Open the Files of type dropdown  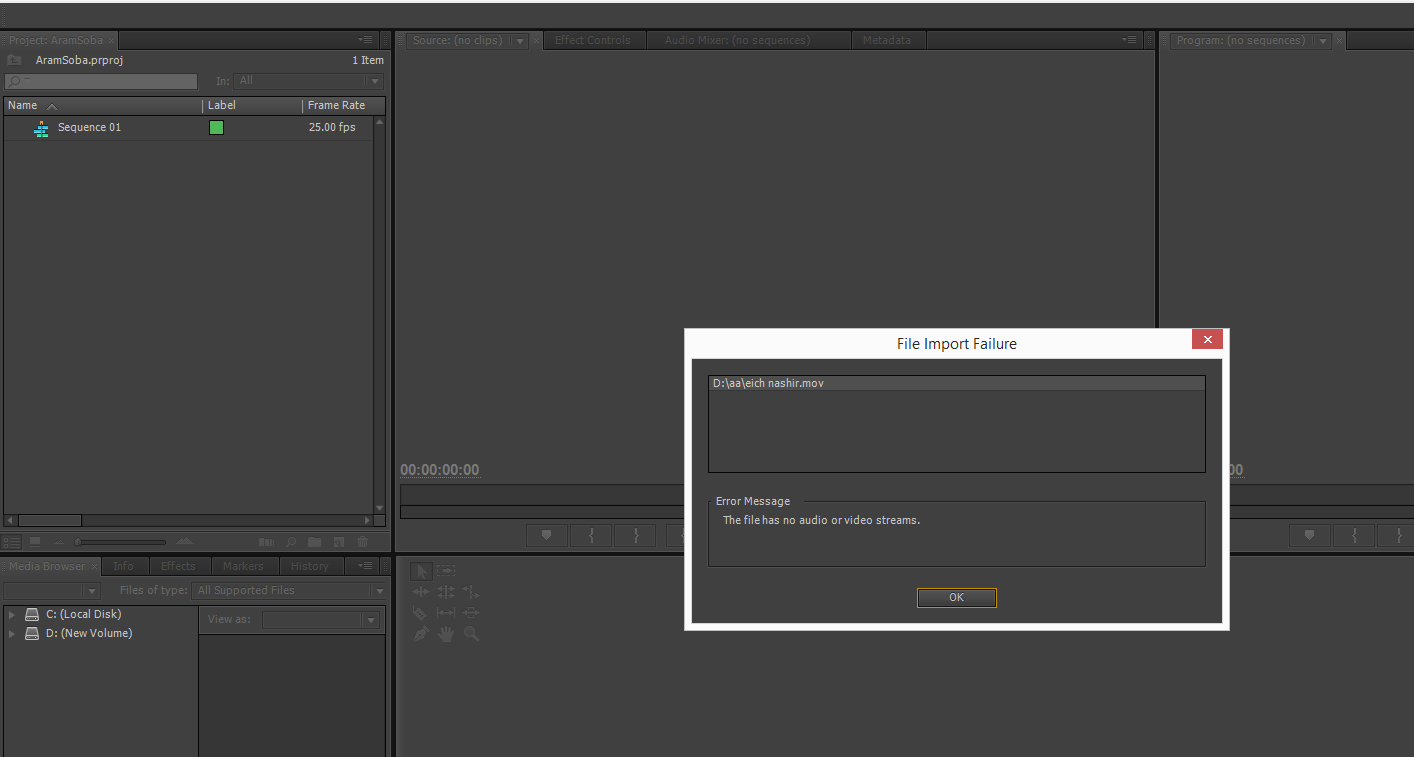(290, 591)
